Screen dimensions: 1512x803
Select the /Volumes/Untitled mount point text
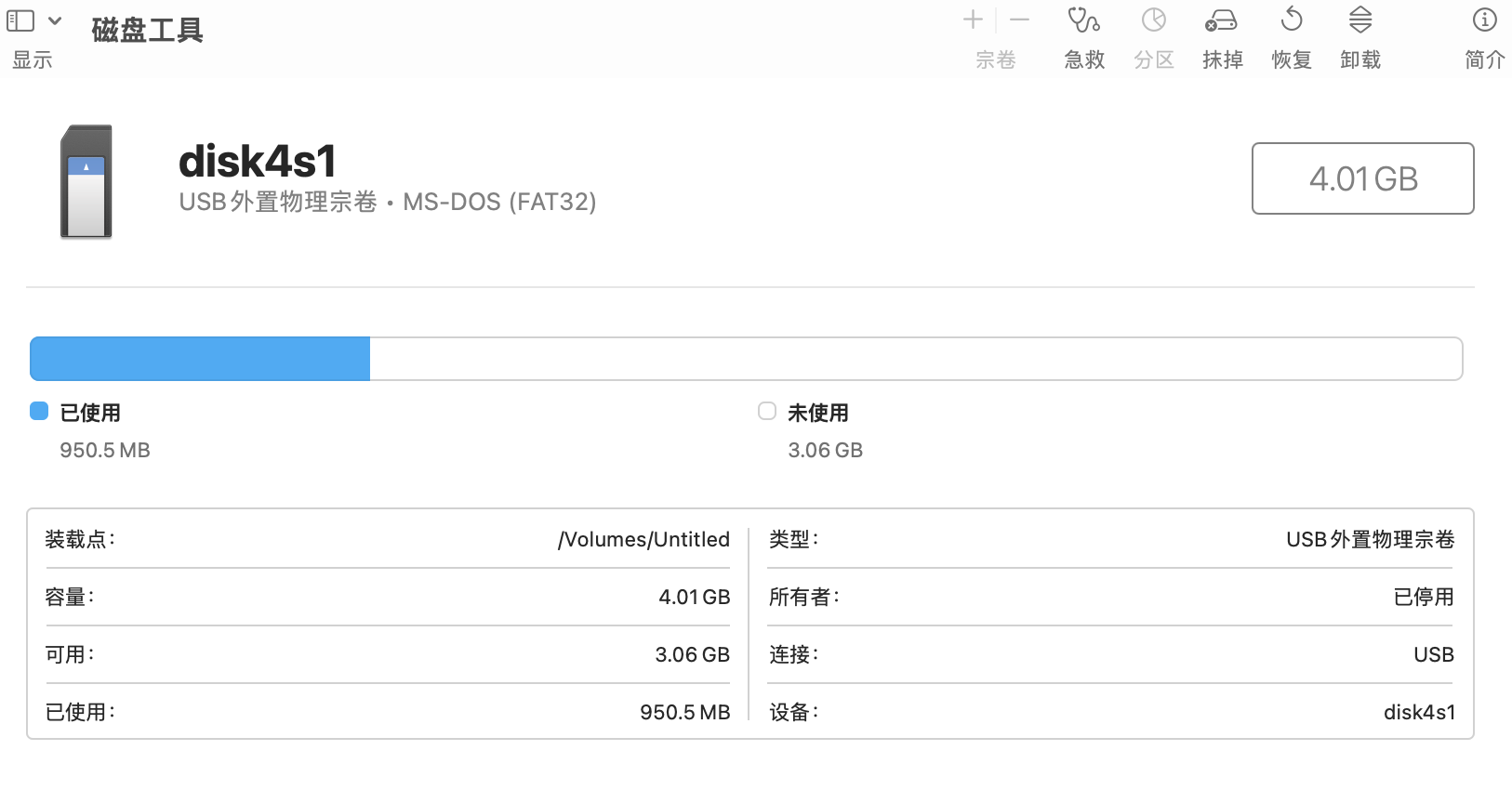pos(643,539)
